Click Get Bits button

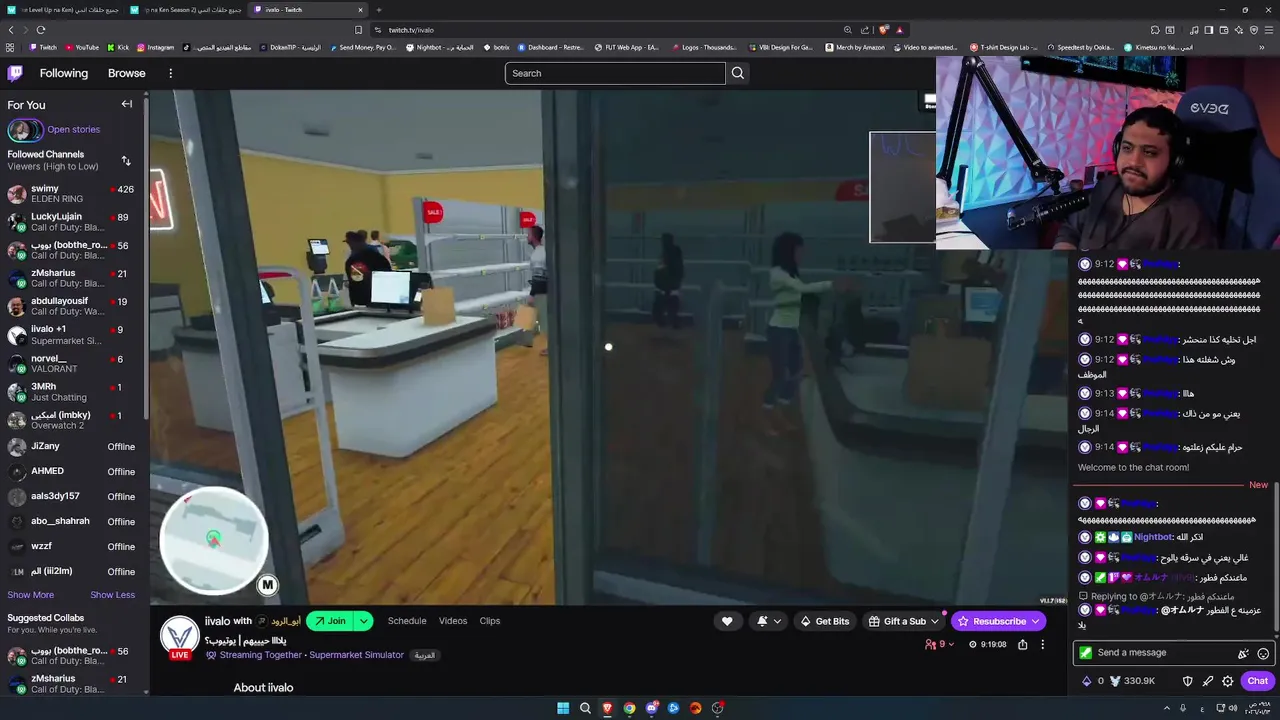[x=825, y=621]
